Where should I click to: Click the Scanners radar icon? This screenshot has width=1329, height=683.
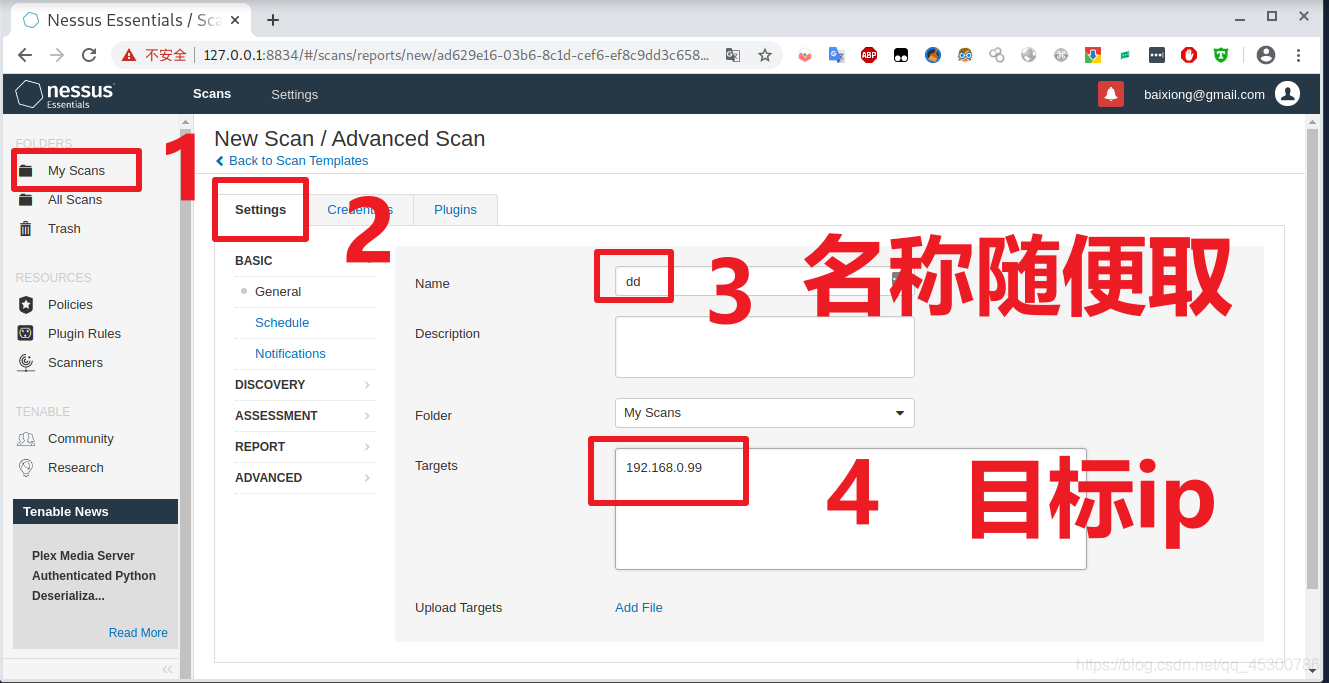pos(27,362)
